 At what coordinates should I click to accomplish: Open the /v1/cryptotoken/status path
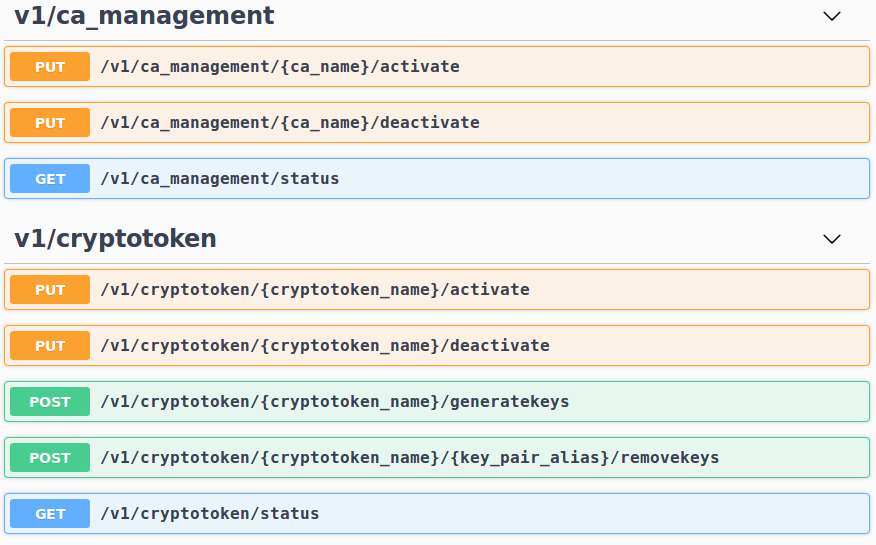coord(210,514)
